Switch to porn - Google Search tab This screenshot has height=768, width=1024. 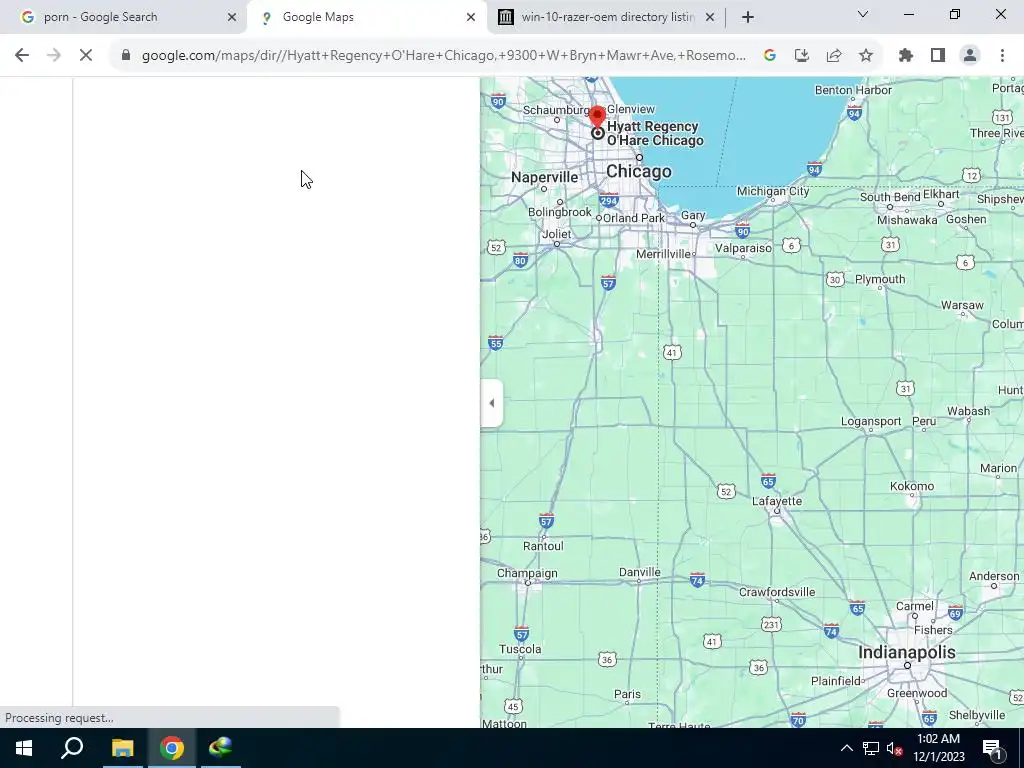123,17
